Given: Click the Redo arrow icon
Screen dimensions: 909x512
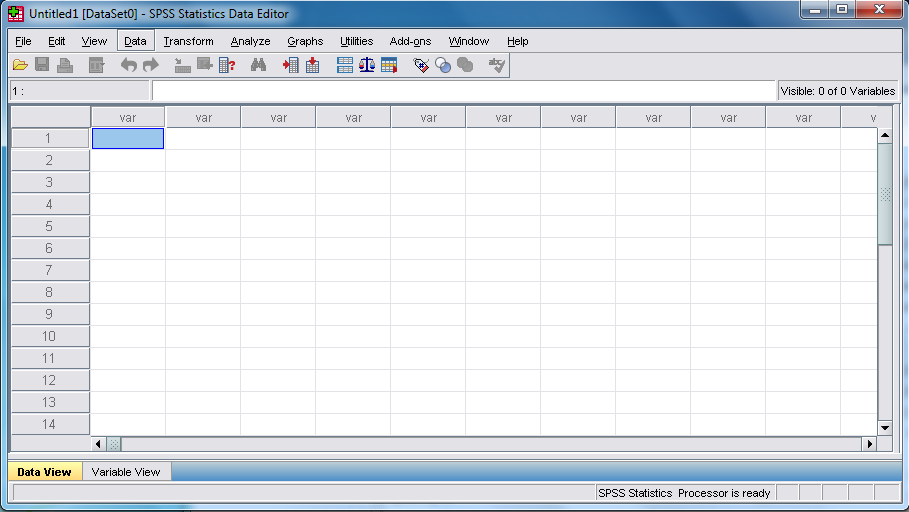Looking at the screenshot, I should pyautogui.click(x=151, y=65).
